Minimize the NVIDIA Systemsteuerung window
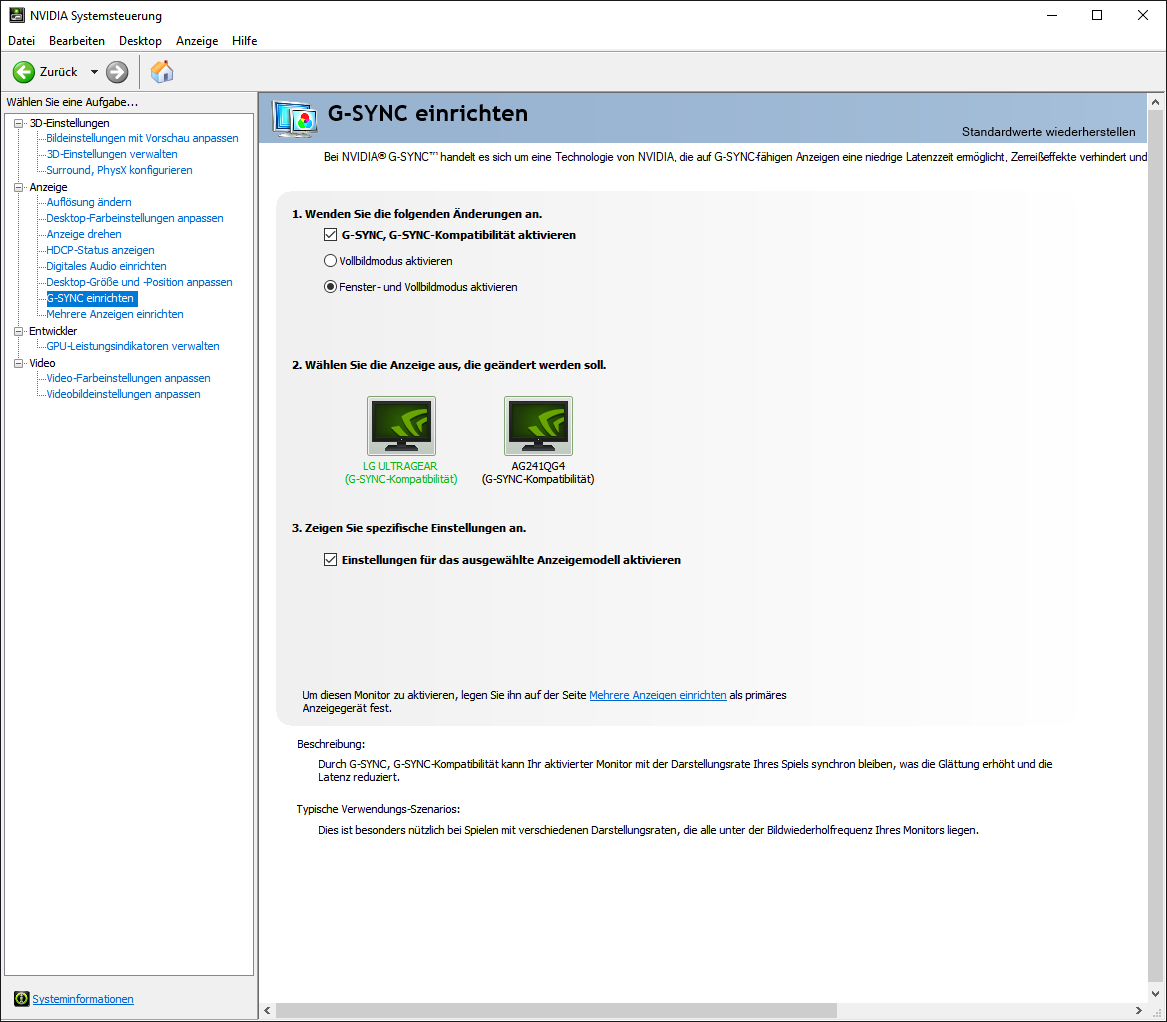 click(x=1052, y=15)
